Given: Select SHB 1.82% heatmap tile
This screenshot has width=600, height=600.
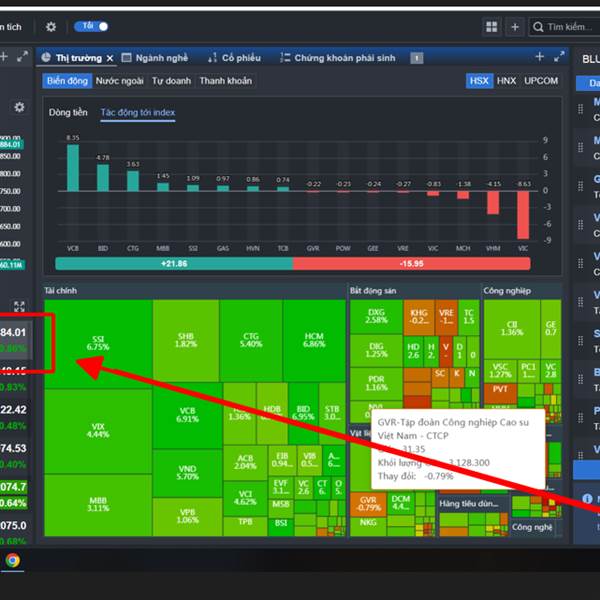Looking at the screenshot, I should click(x=186, y=340).
